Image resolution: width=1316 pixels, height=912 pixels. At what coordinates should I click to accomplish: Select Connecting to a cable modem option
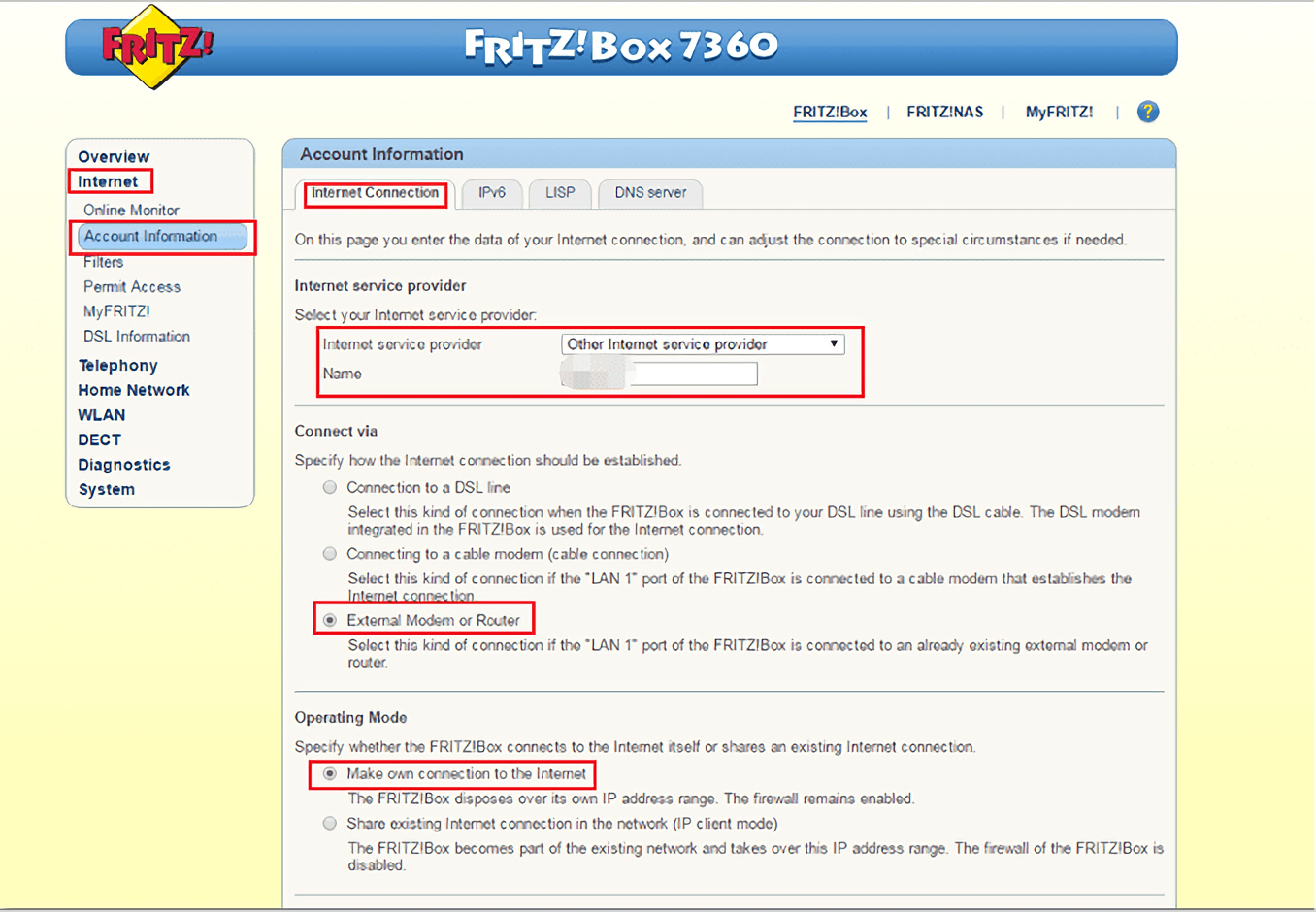[x=330, y=554]
